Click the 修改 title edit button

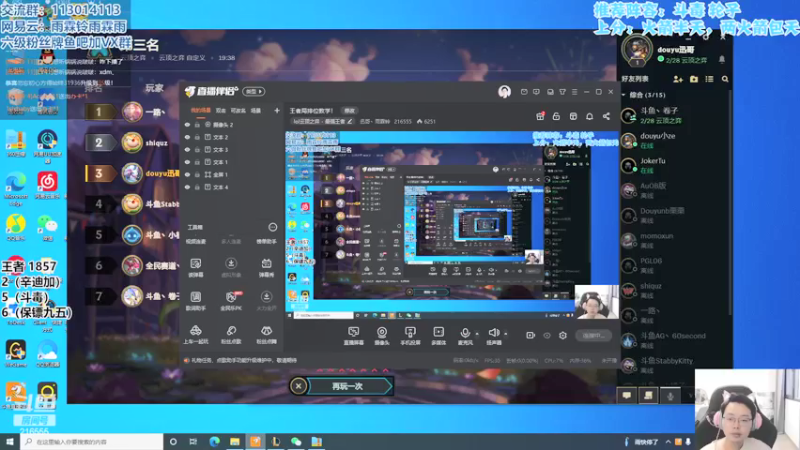(349, 111)
